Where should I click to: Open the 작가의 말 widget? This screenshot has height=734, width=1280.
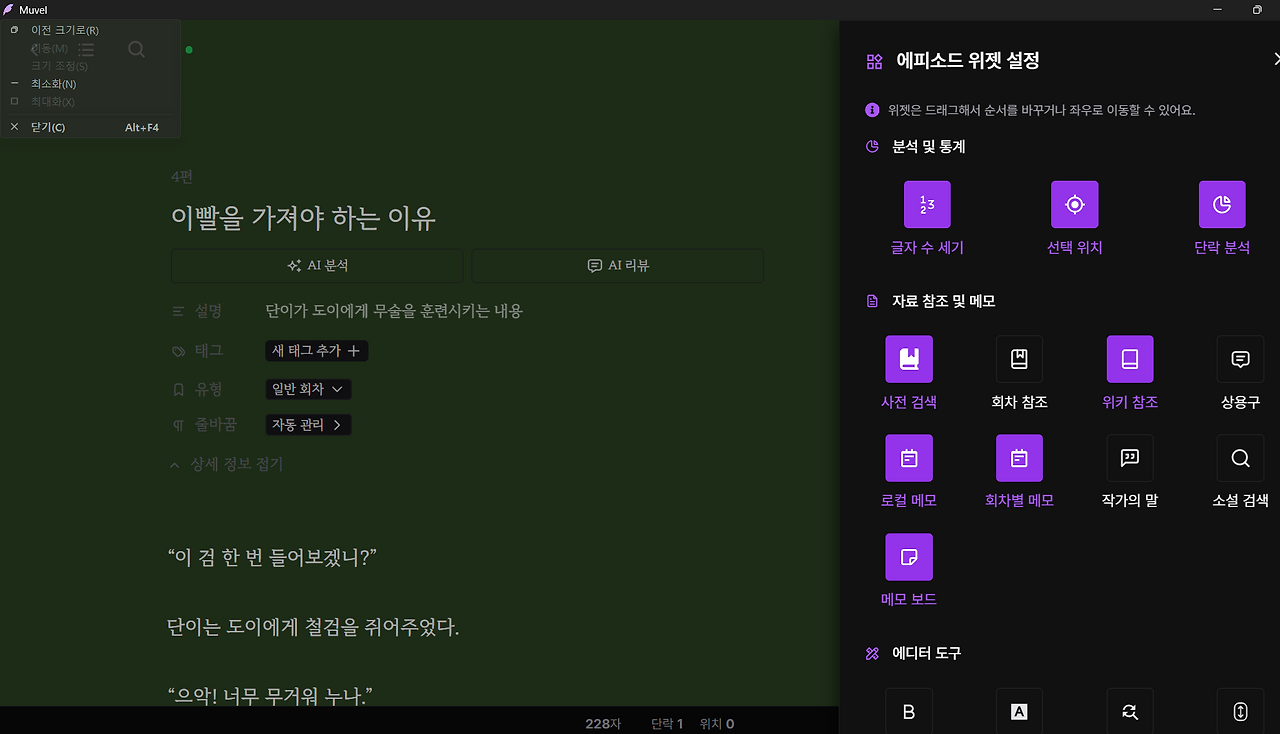pos(1129,457)
